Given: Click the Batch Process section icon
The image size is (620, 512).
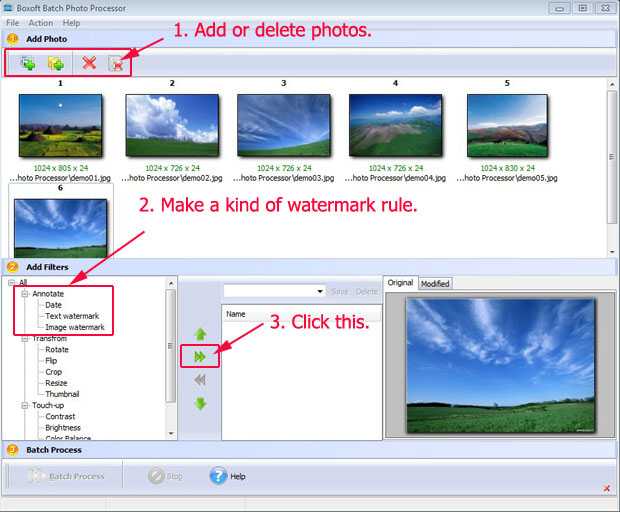Looking at the screenshot, I should point(13,450).
